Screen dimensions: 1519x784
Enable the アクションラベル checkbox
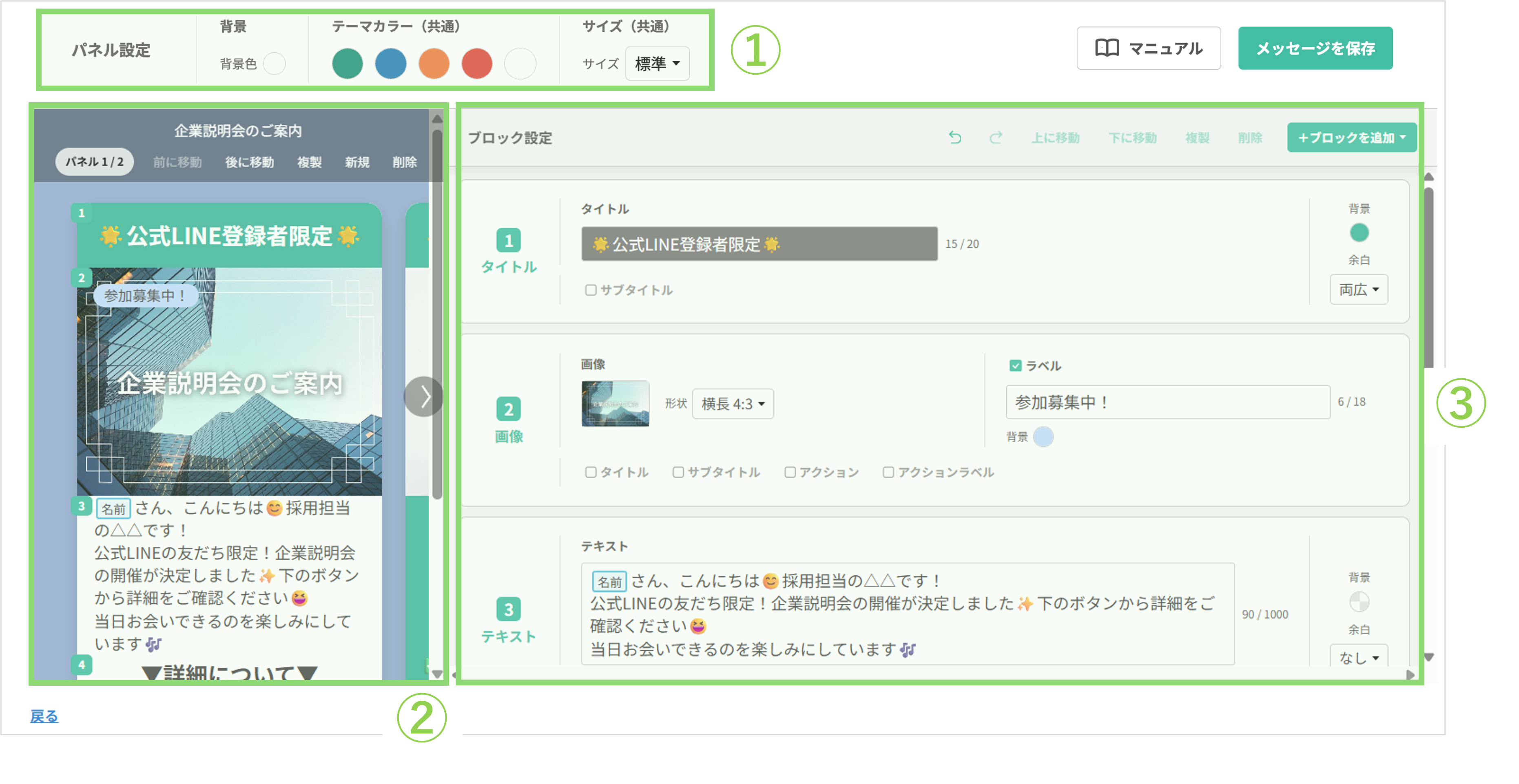click(x=888, y=472)
